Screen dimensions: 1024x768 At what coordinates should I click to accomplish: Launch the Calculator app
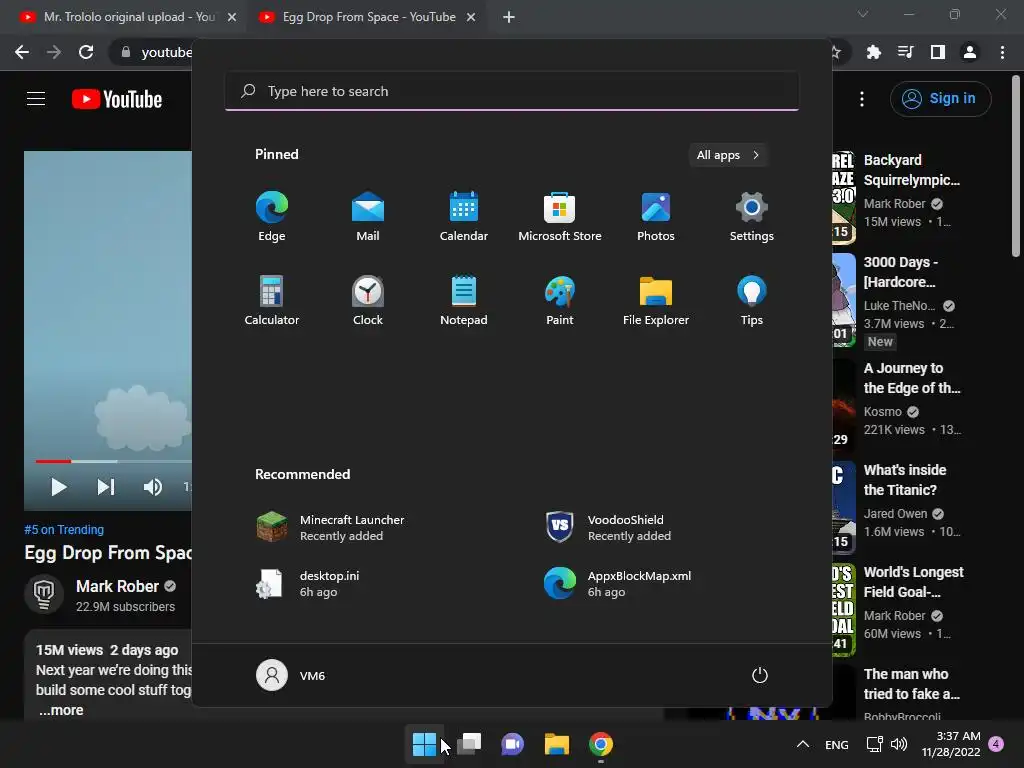tap(272, 300)
